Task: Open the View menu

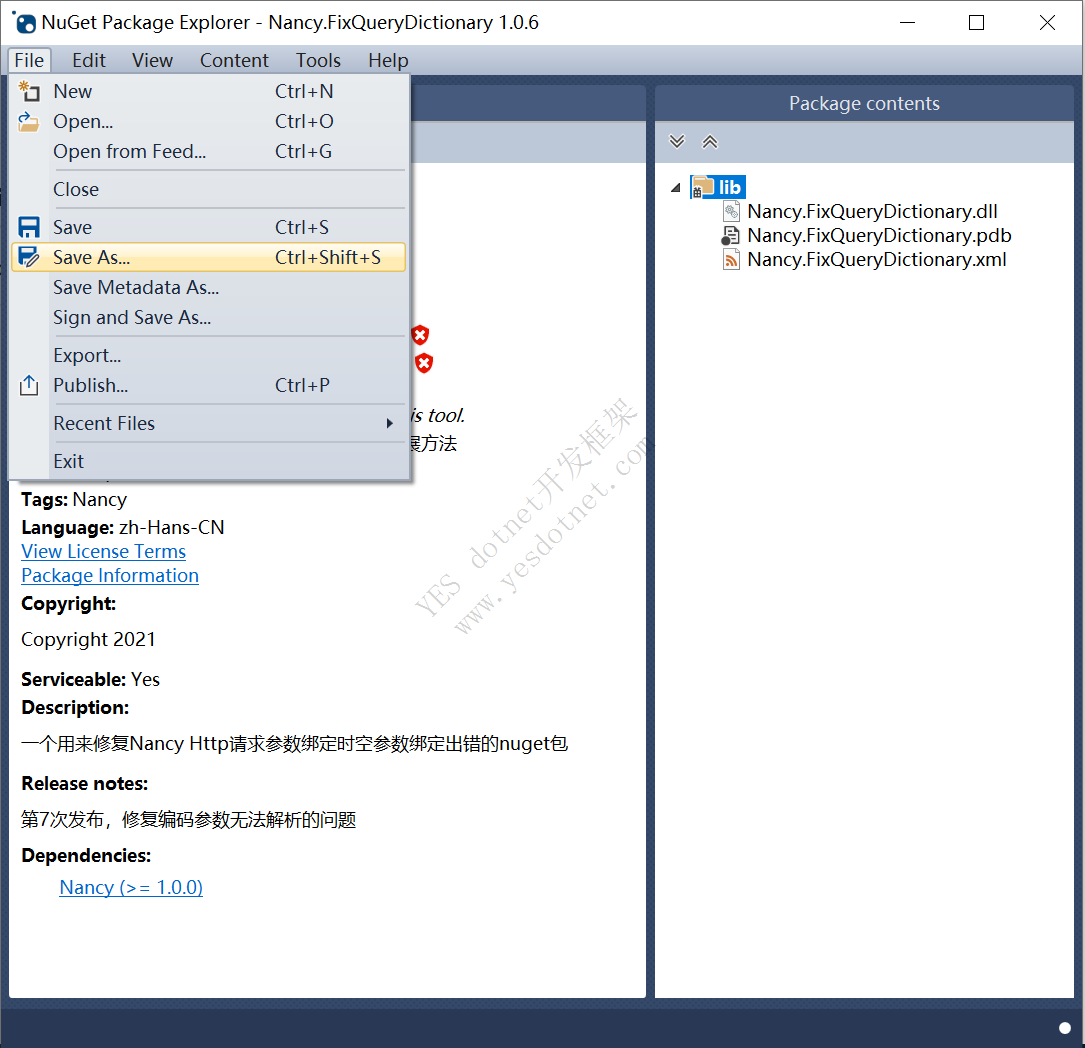Action: coord(152,60)
